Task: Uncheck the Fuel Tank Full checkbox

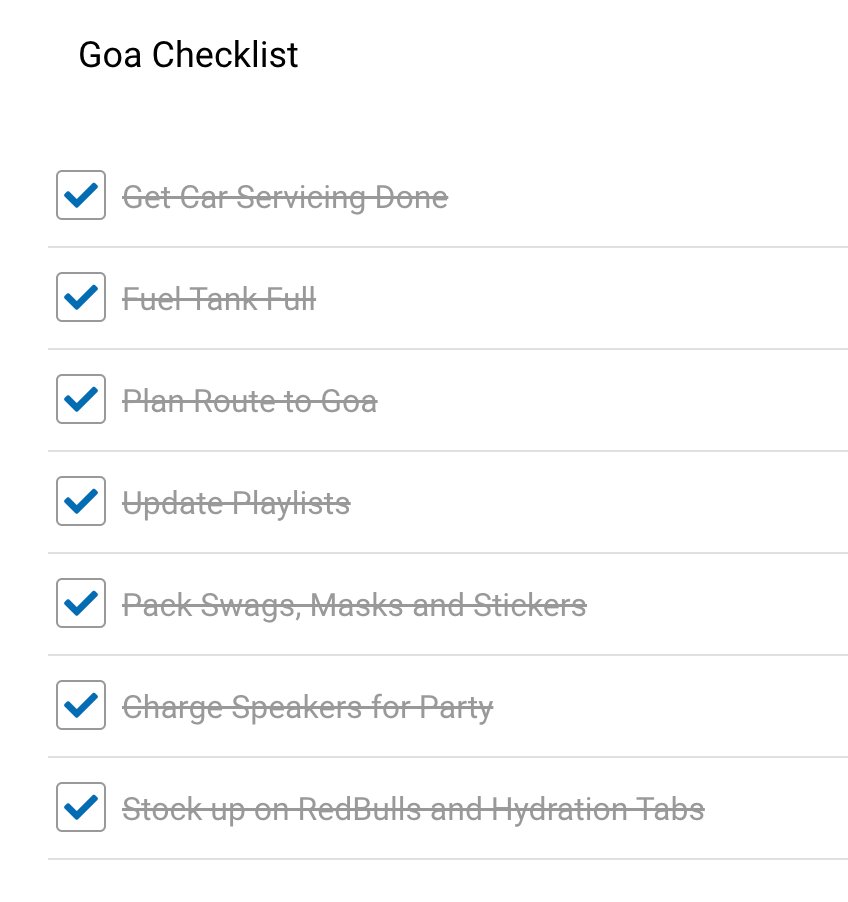Action: (81, 297)
